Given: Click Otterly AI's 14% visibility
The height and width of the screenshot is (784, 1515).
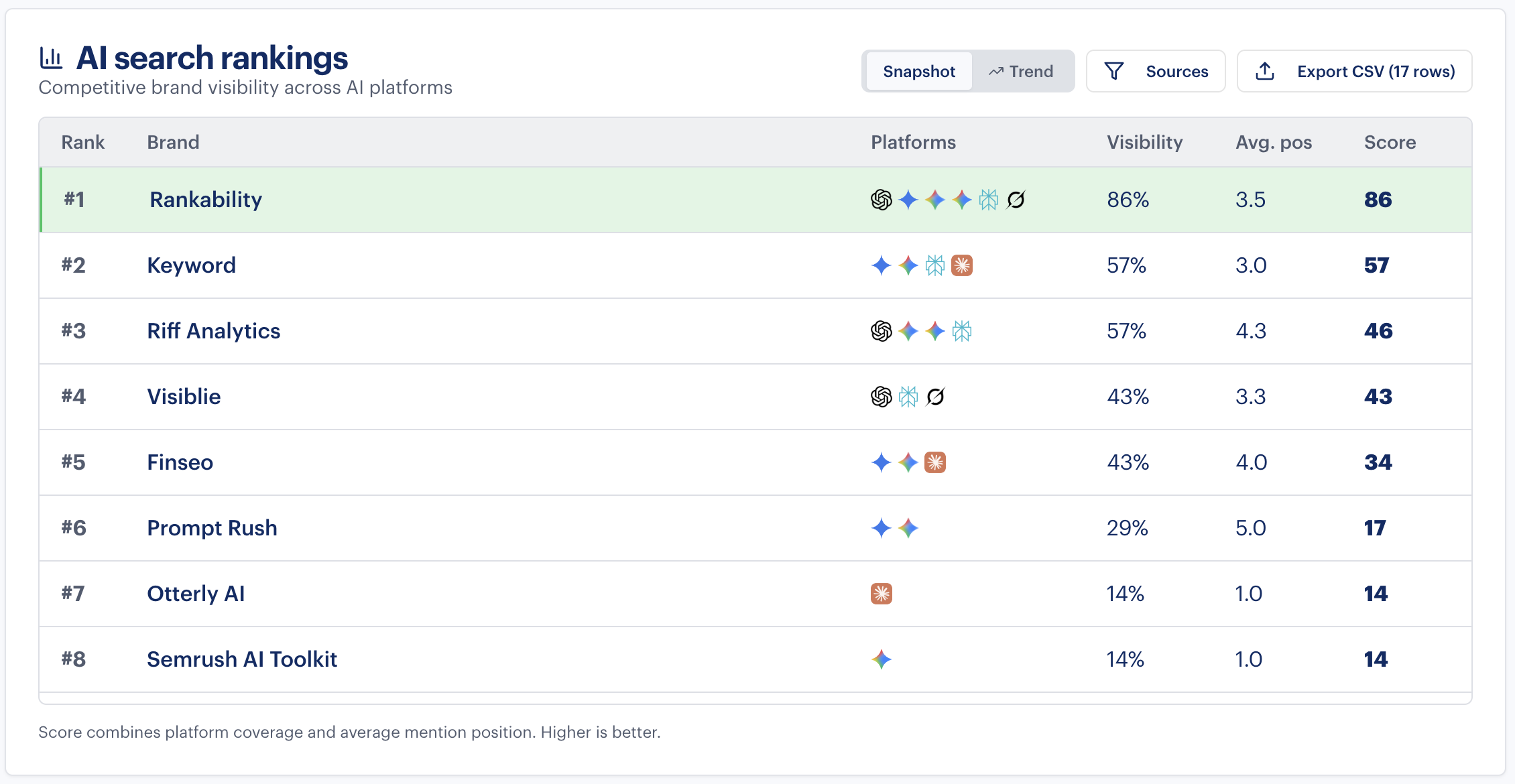Looking at the screenshot, I should click(x=1126, y=594).
